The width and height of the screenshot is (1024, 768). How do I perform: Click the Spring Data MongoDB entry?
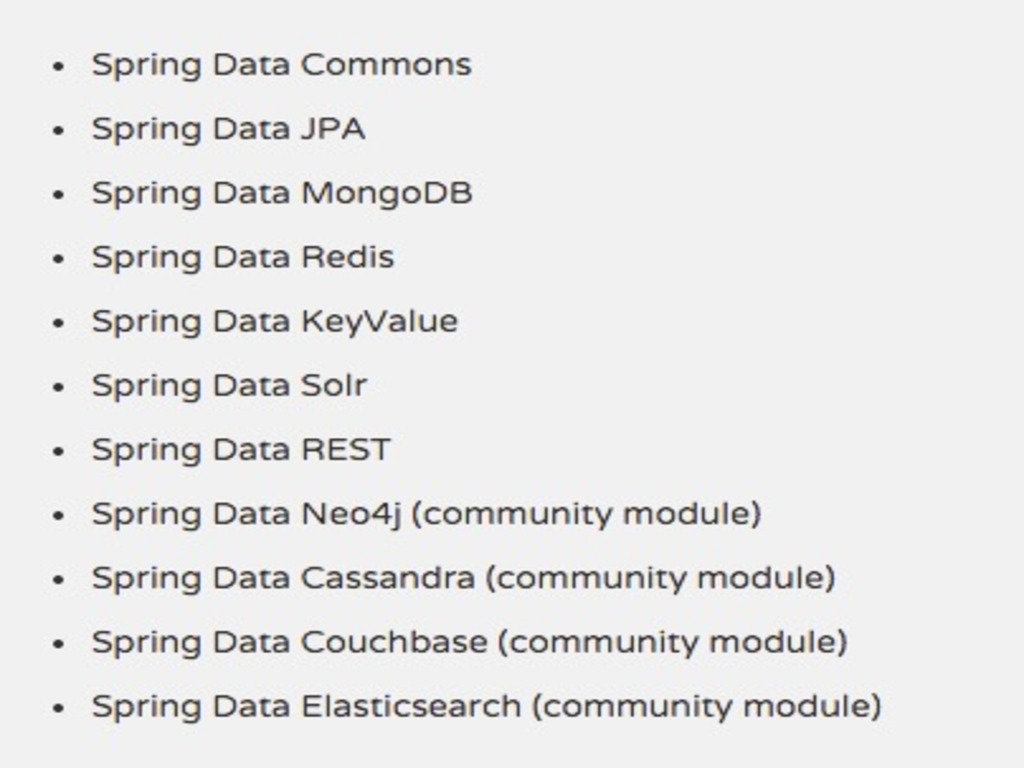(282, 193)
